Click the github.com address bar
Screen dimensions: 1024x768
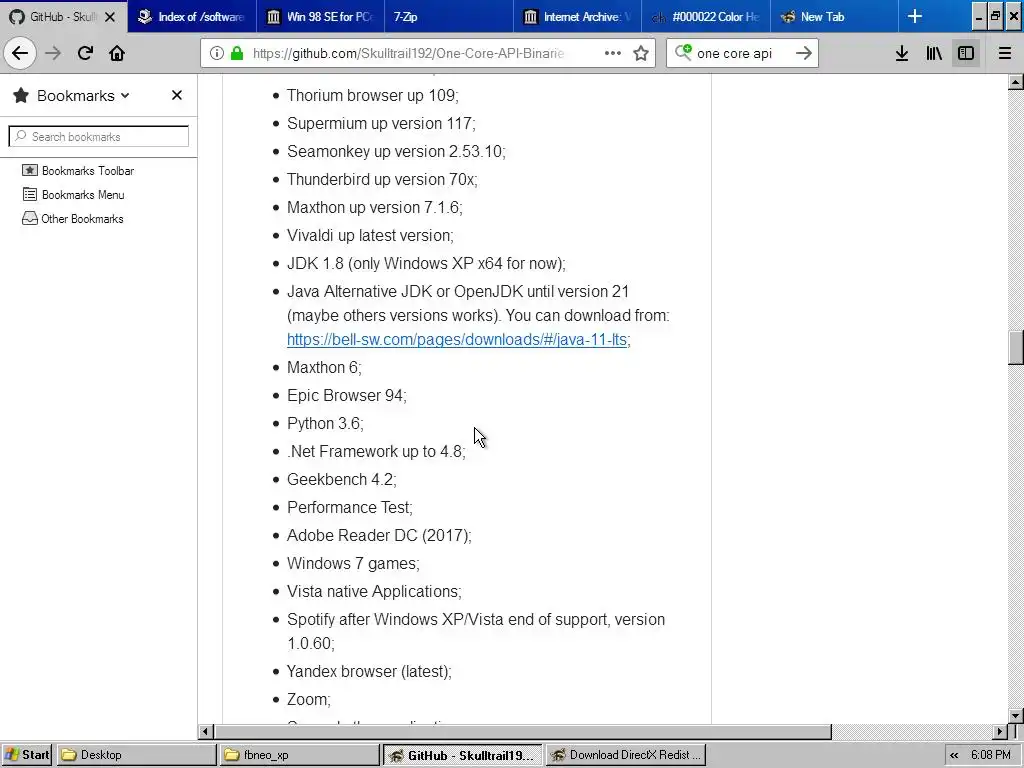pyautogui.click(x=408, y=53)
